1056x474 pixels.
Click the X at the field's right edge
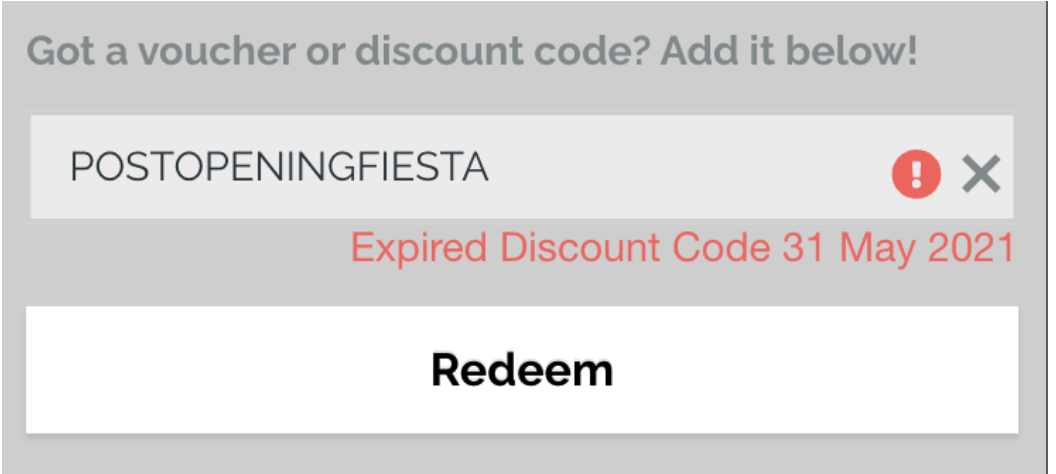[981, 177]
